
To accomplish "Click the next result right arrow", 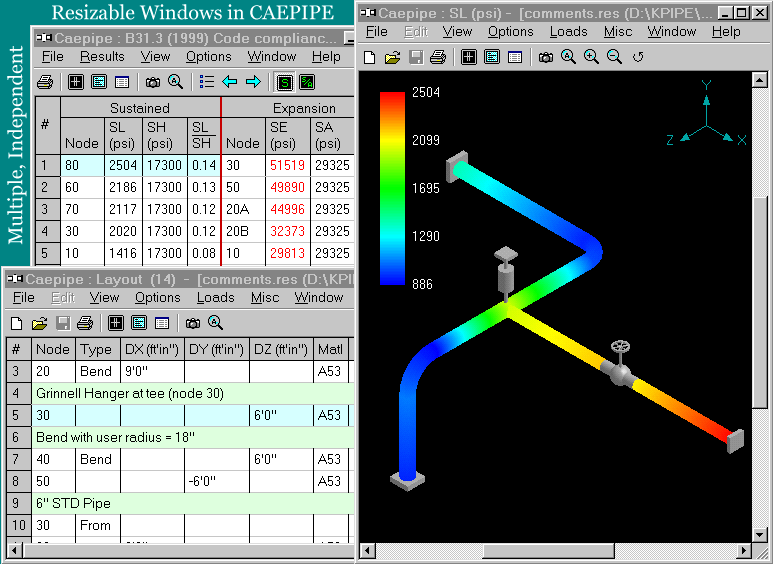I will coord(253,82).
